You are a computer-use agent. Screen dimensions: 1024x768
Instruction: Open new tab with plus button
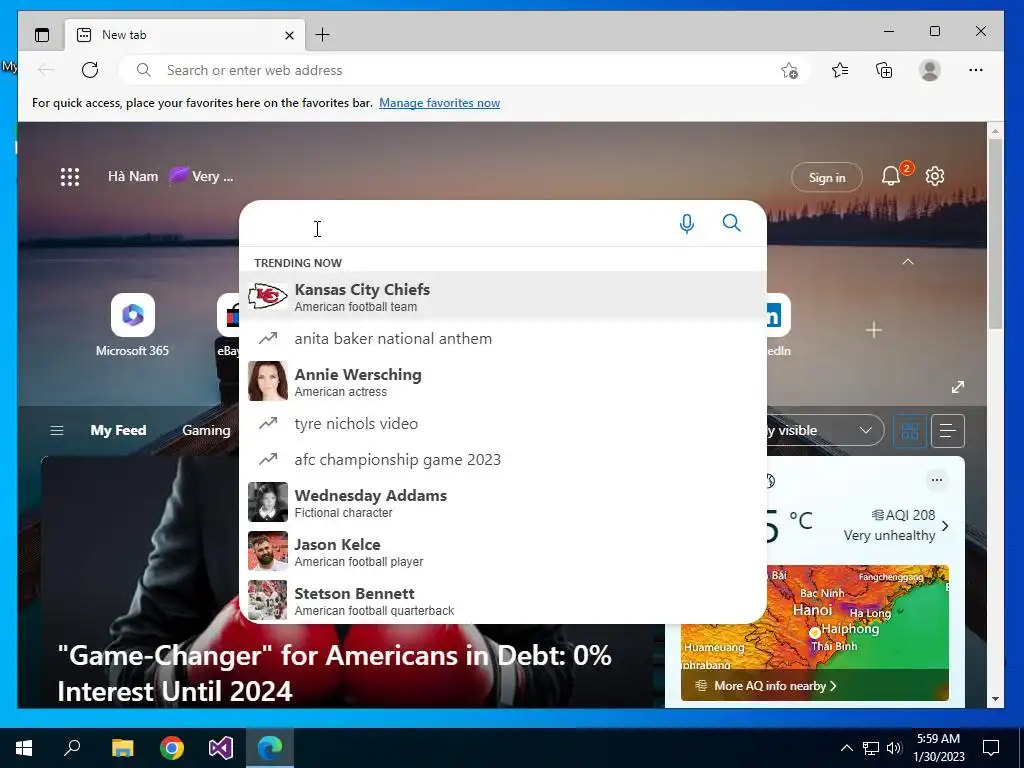[323, 35]
